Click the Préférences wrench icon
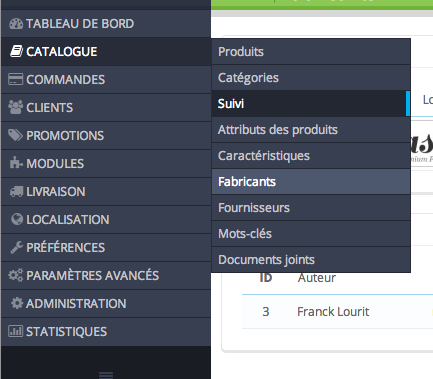This screenshot has width=433, height=379. pyautogui.click(x=16, y=247)
